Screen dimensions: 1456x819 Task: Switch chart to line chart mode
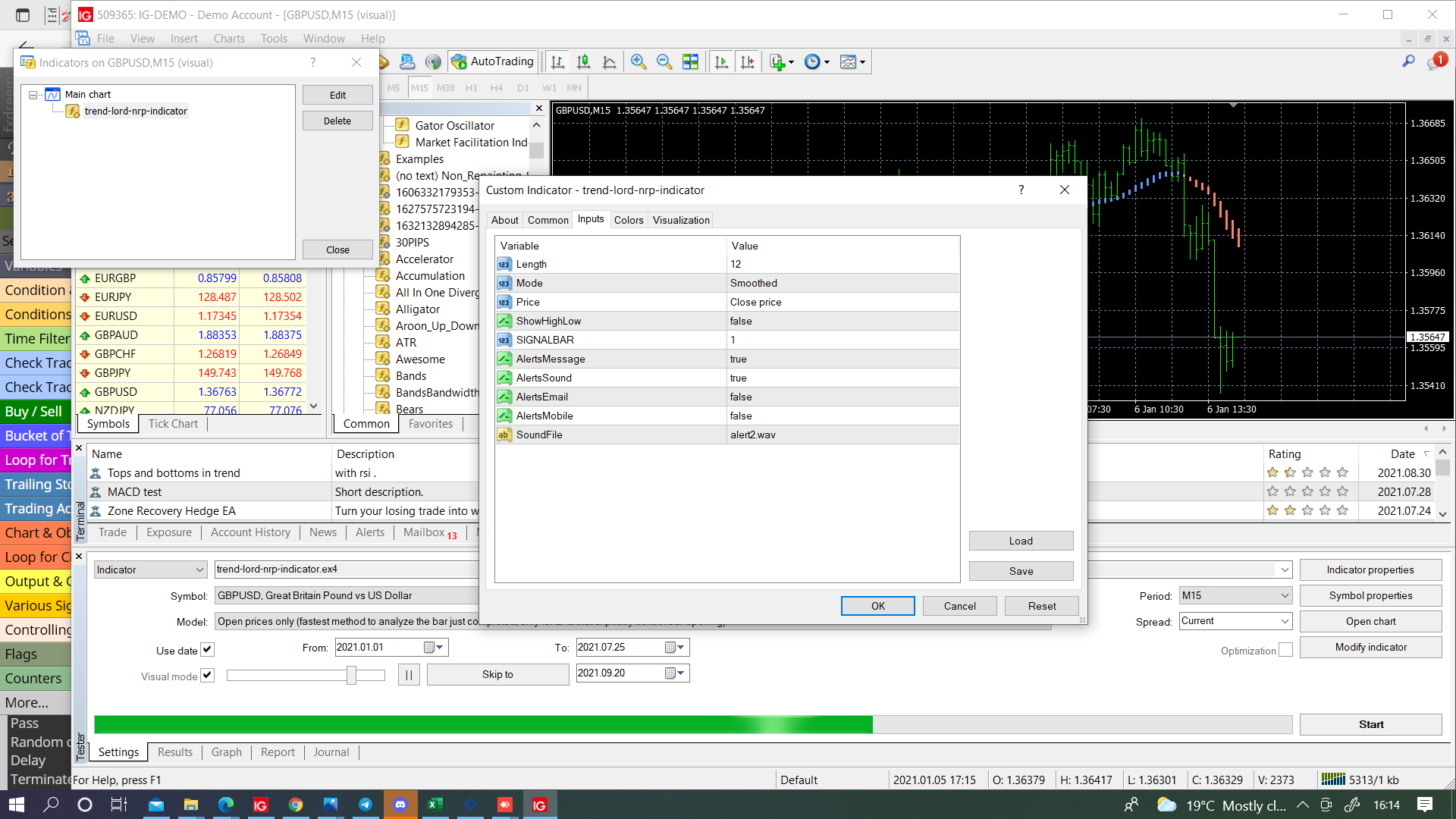(x=609, y=61)
